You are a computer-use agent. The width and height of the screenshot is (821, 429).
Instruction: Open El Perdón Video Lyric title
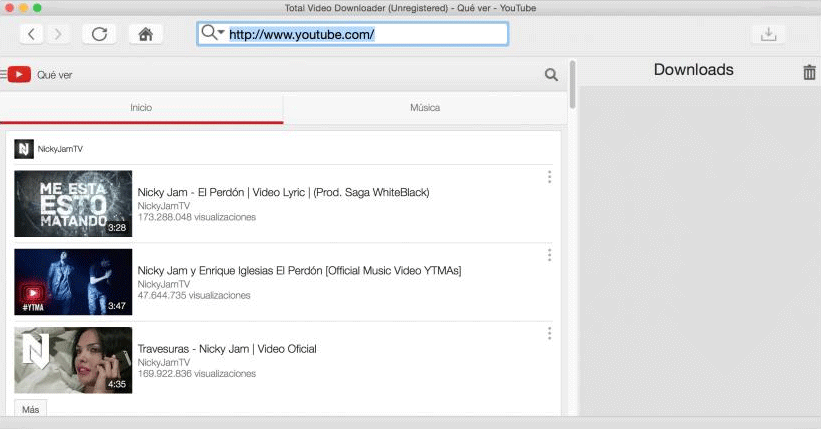[283, 192]
